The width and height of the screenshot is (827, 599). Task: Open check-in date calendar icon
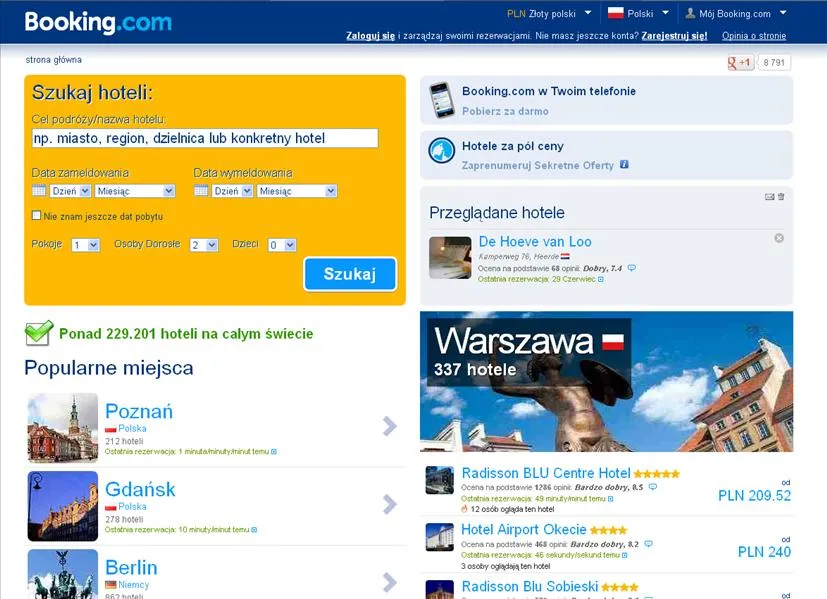click(39, 191)
